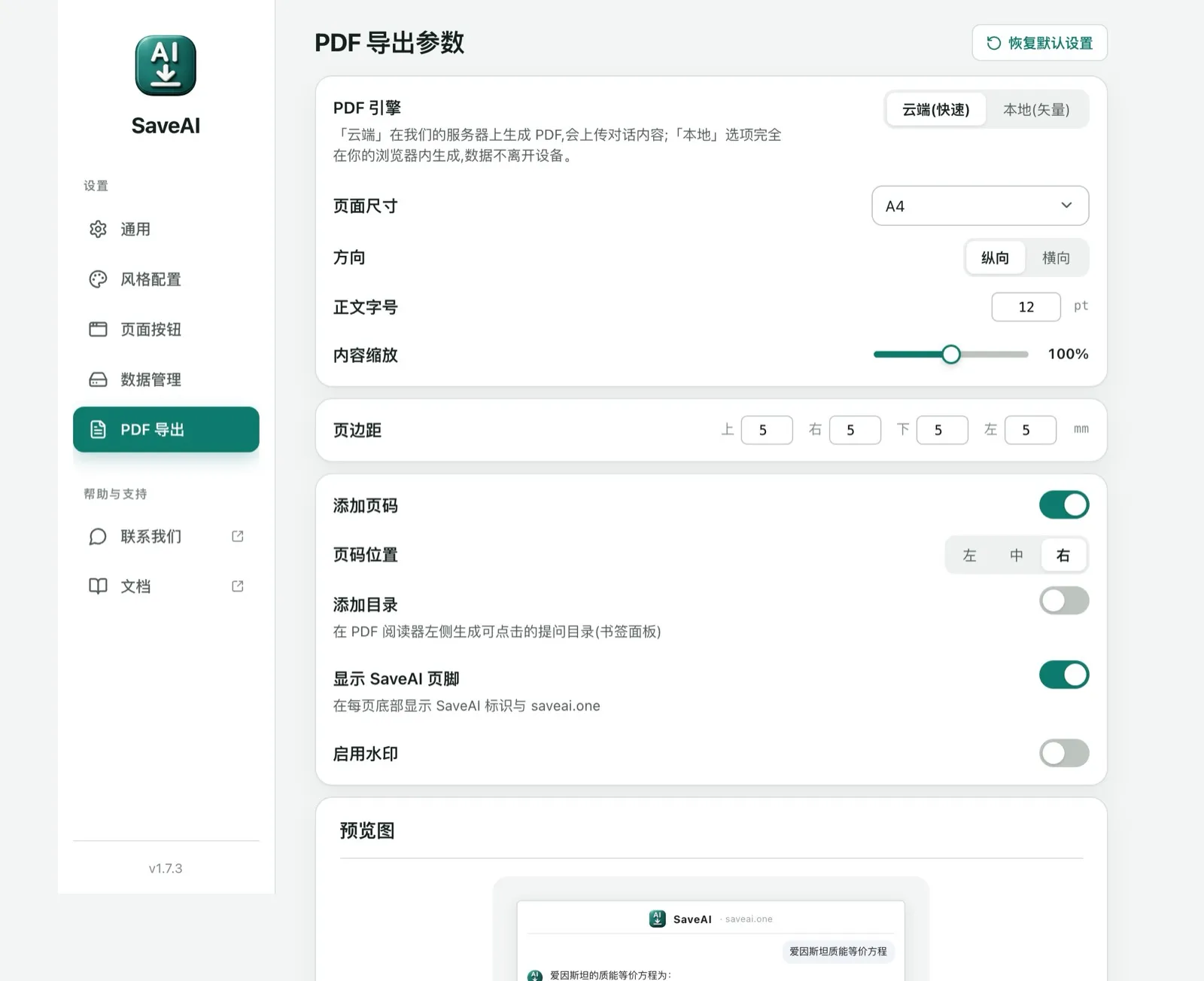Click external link icon on 联系我们 row
The image size is (1204, 981).
pos(238,536)
